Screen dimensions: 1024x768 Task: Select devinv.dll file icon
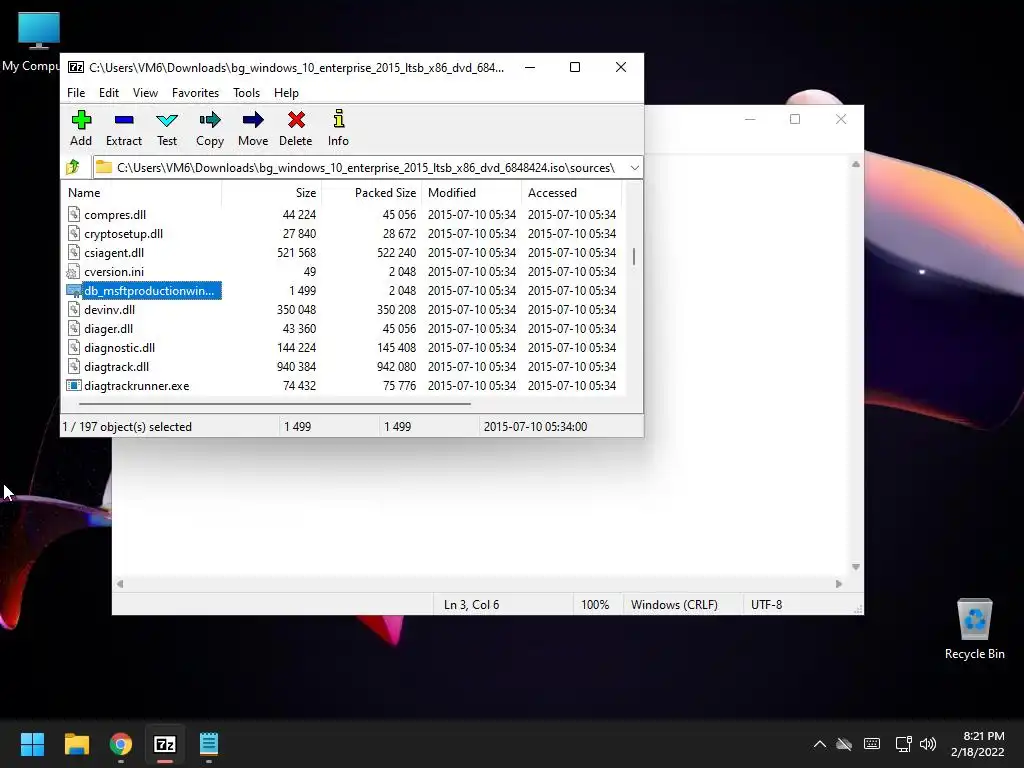pyautogui.click(x=74, y=310)
